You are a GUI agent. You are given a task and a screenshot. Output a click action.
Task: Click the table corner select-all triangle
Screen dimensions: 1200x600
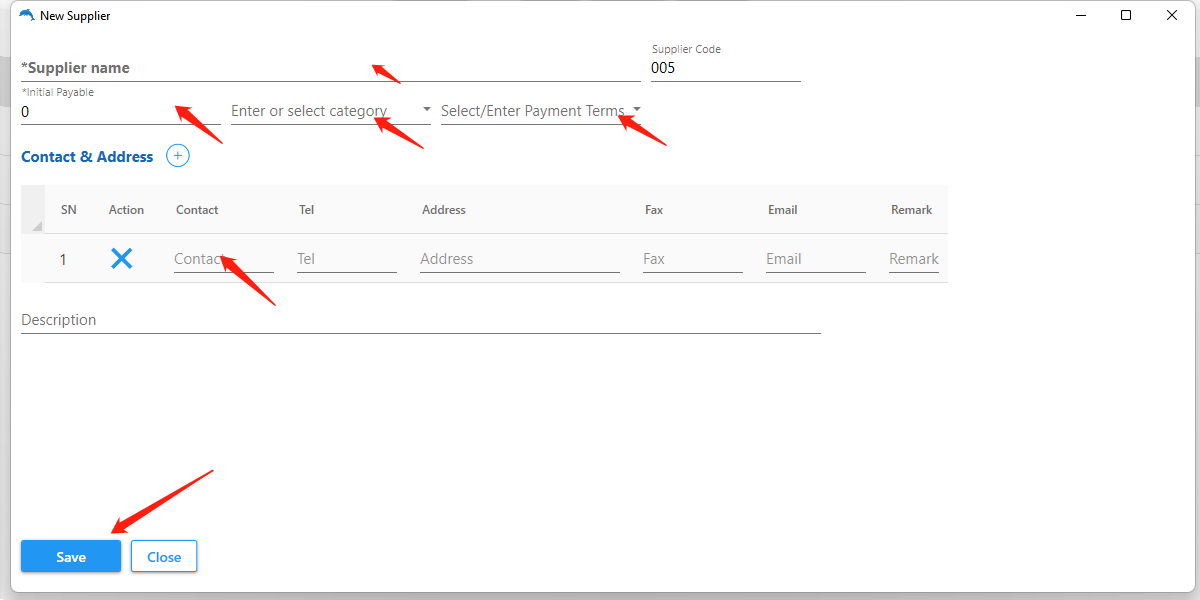37,226
